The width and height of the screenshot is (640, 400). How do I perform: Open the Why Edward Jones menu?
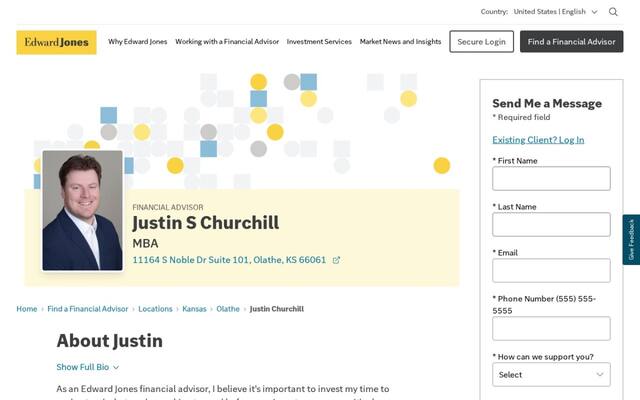tap(138, 42)
